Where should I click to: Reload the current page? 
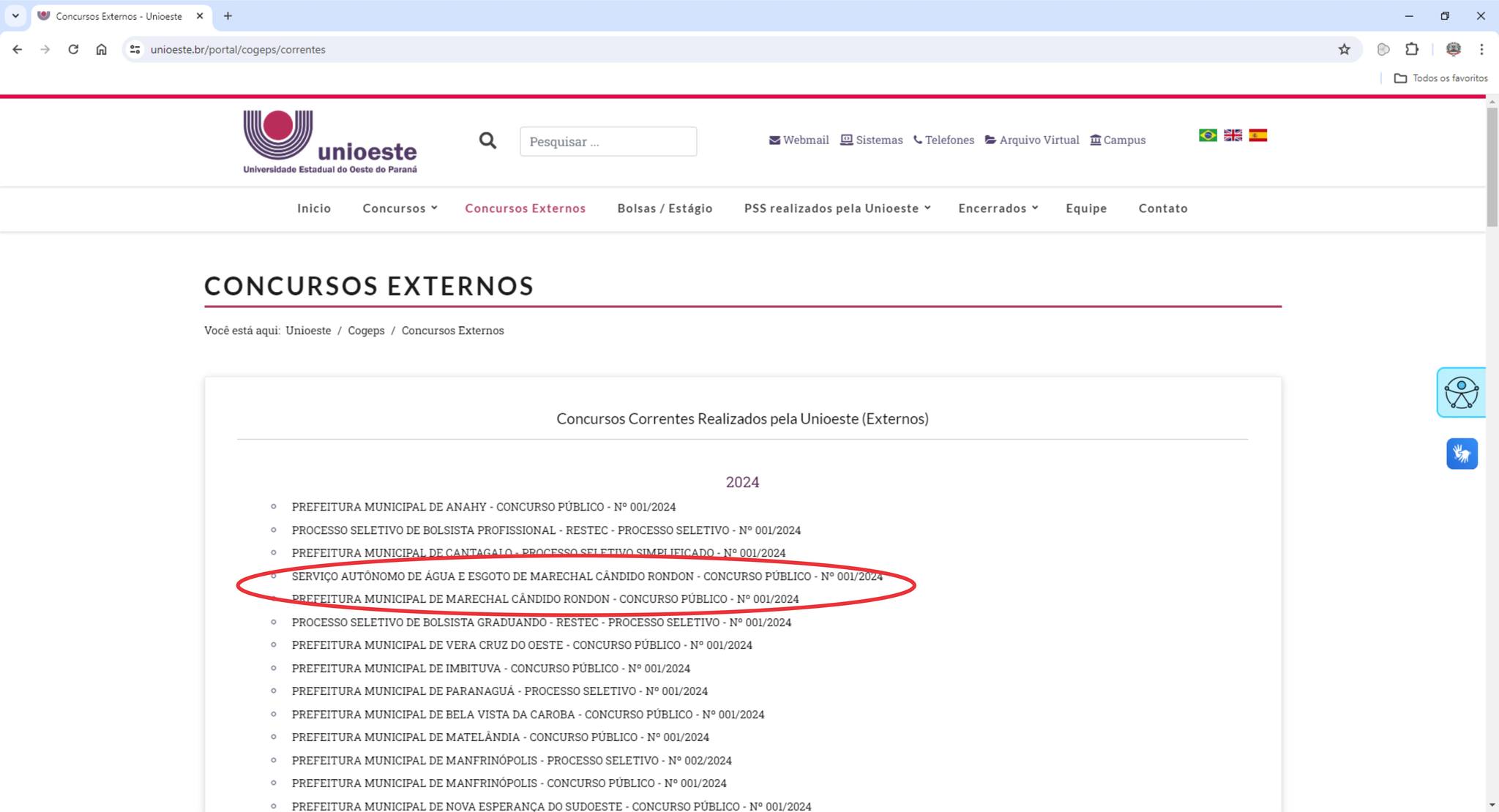tap(73, 50)
